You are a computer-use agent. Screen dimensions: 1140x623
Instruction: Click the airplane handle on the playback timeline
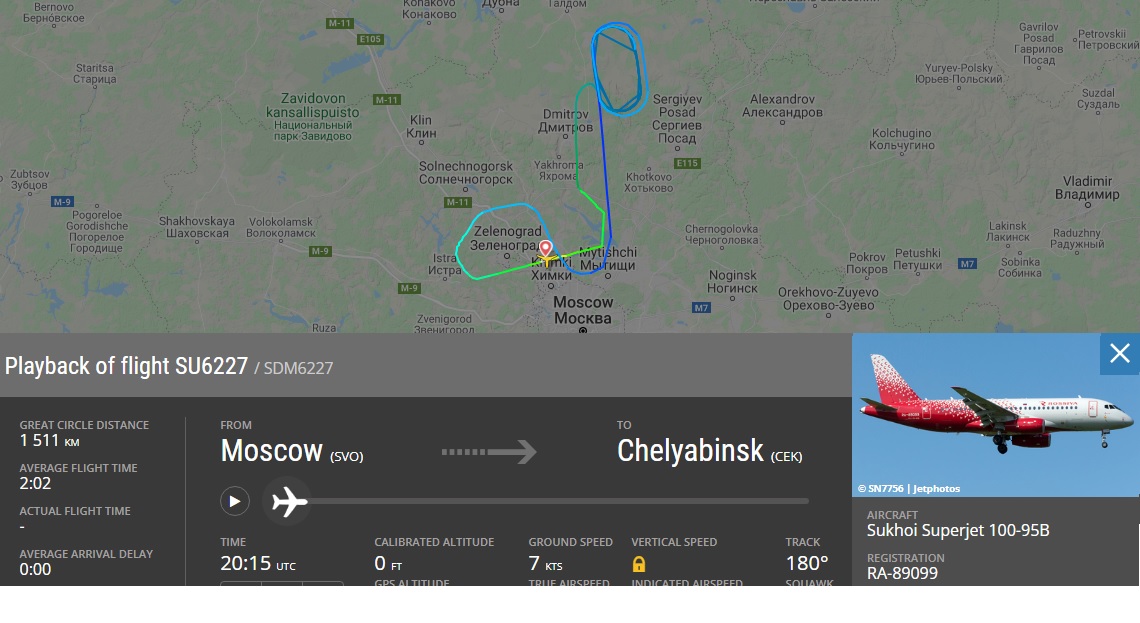pos(288,502)
